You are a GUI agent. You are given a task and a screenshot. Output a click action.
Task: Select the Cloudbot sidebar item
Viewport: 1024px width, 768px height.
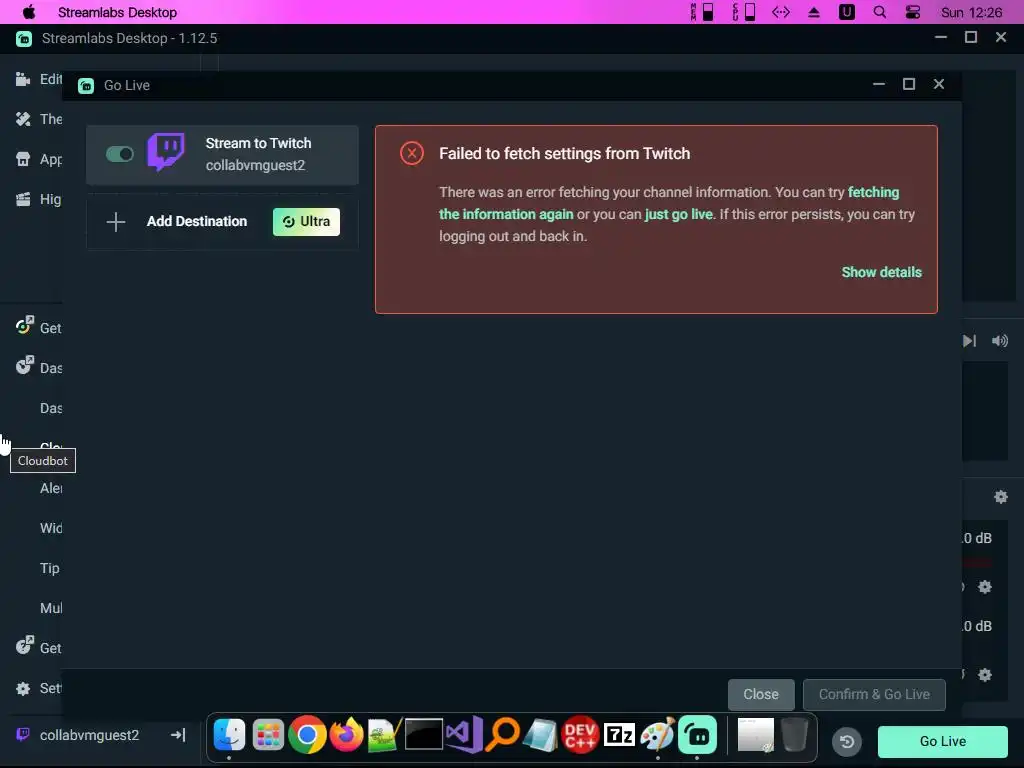click(50, 447)
